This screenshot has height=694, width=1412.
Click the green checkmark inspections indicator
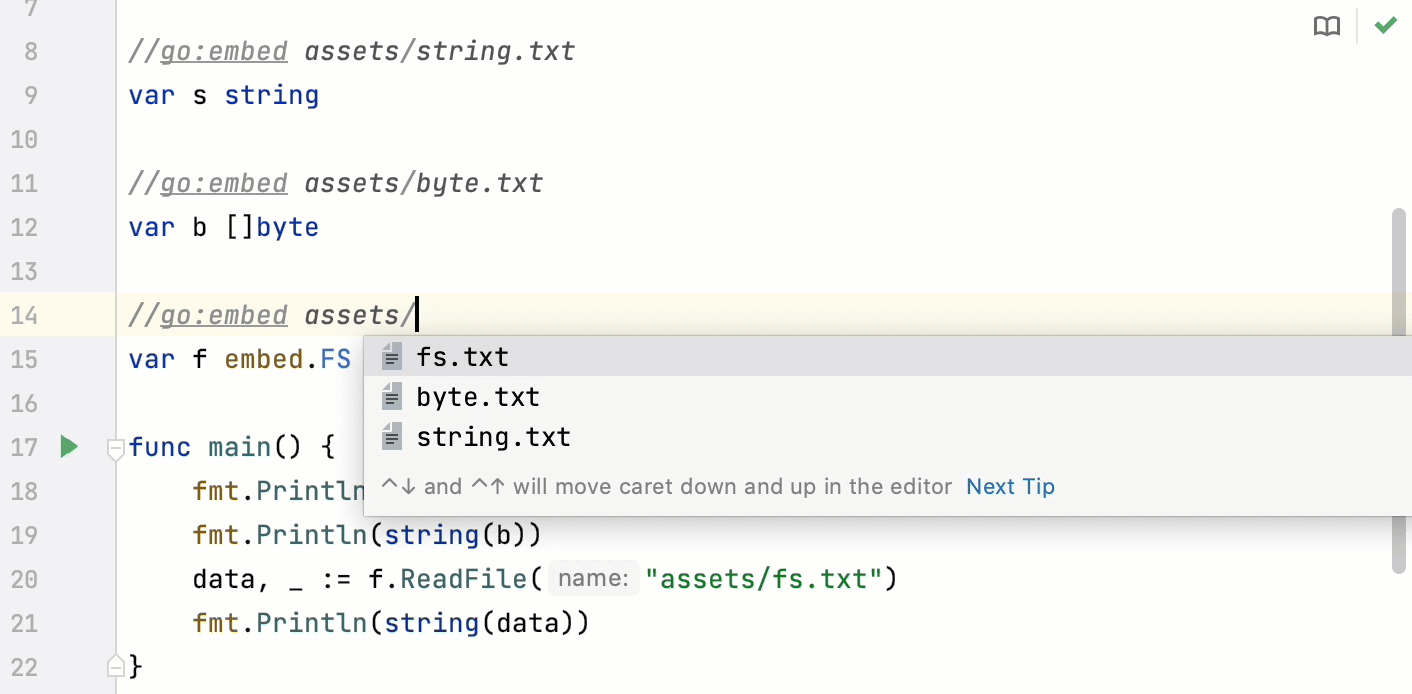pyautogui.click(x=1385, y=25)
